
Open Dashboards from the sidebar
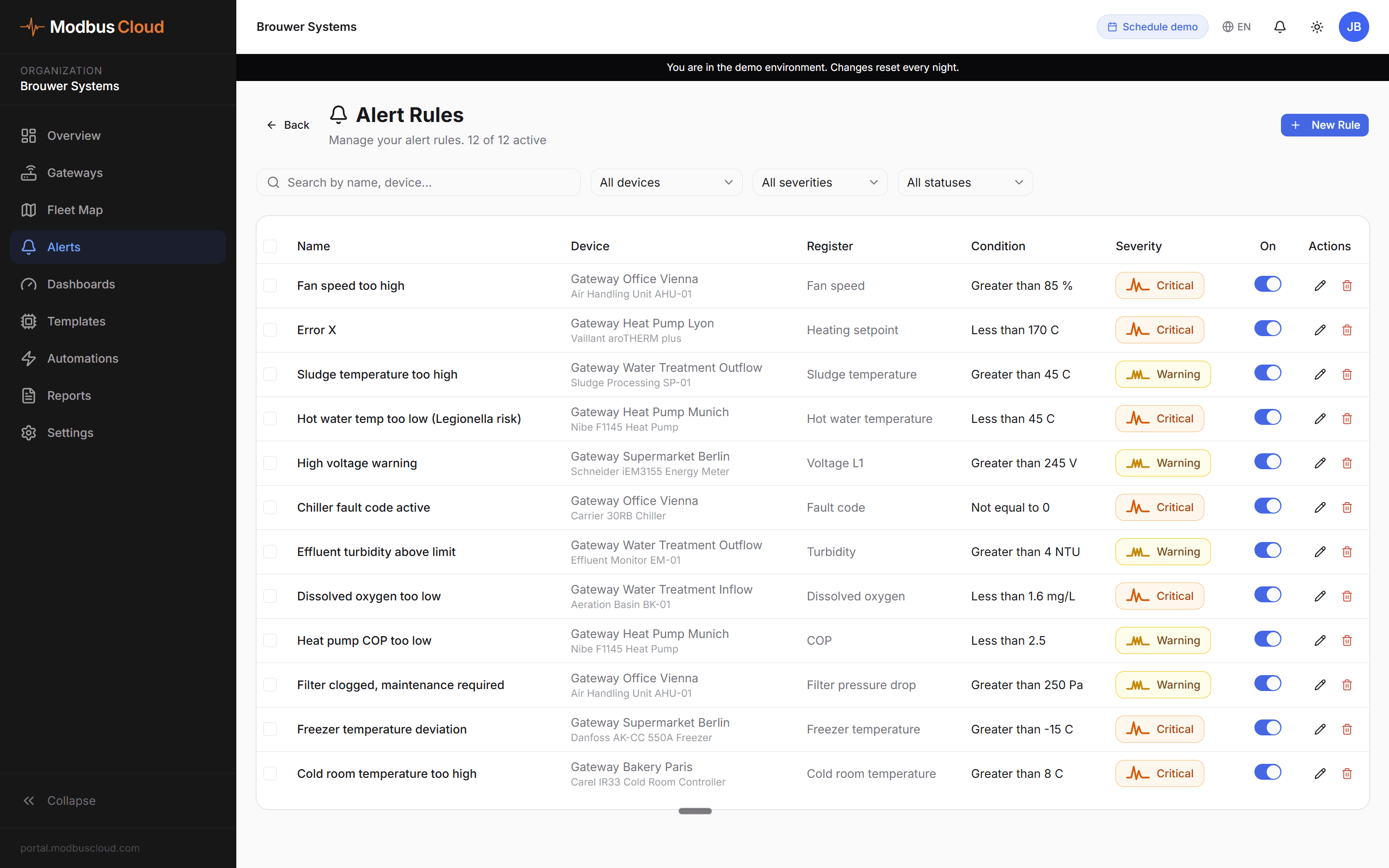(x=81, y=284)
